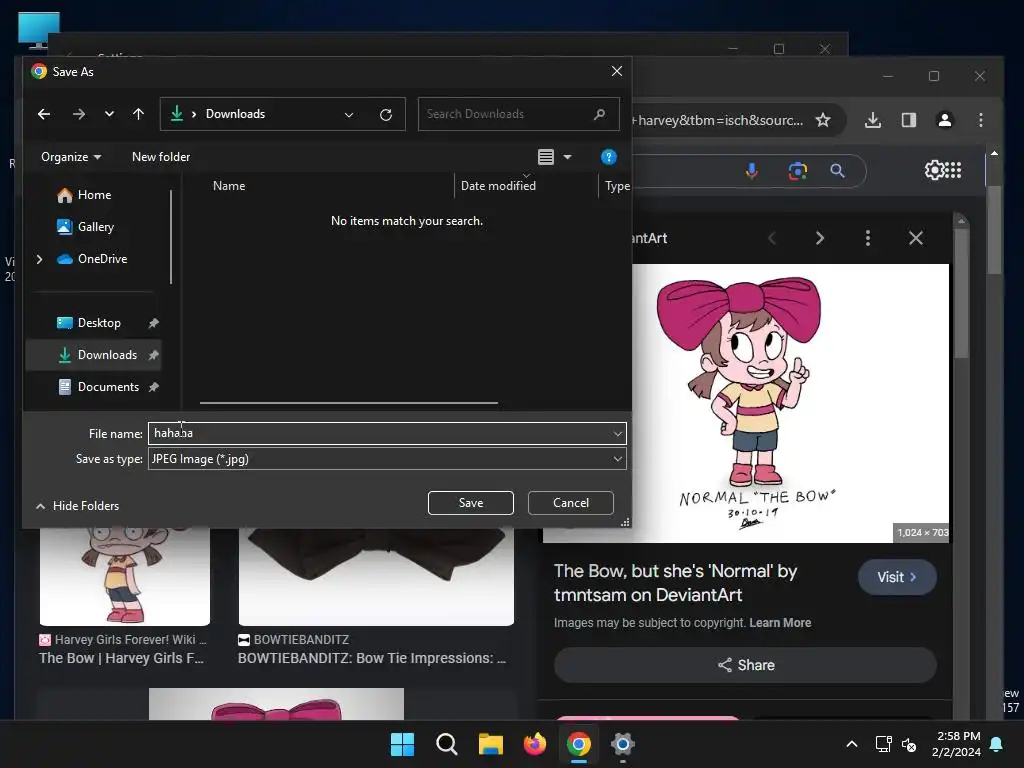Open File Explorer from taskbar

coord(490,744)
